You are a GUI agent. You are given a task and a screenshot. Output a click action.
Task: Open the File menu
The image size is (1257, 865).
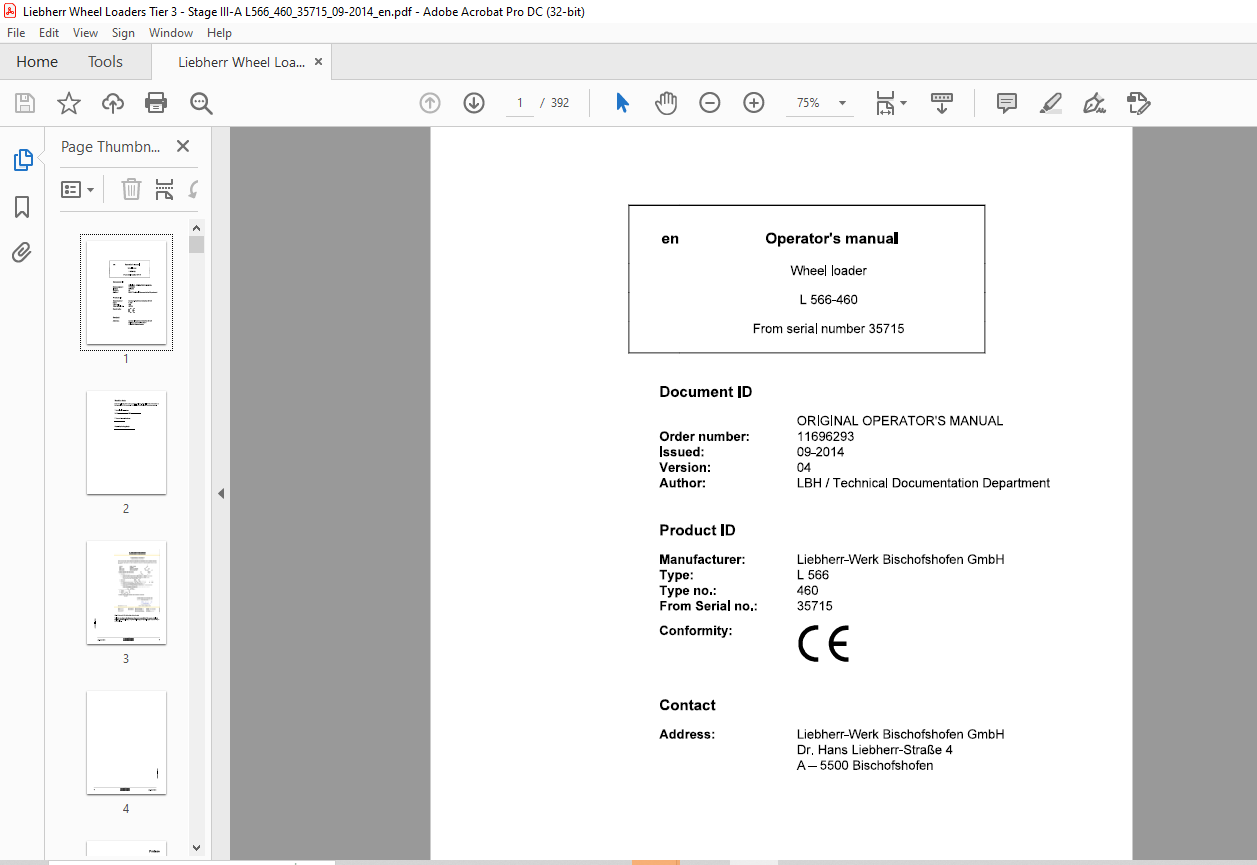tap(16, 33)
